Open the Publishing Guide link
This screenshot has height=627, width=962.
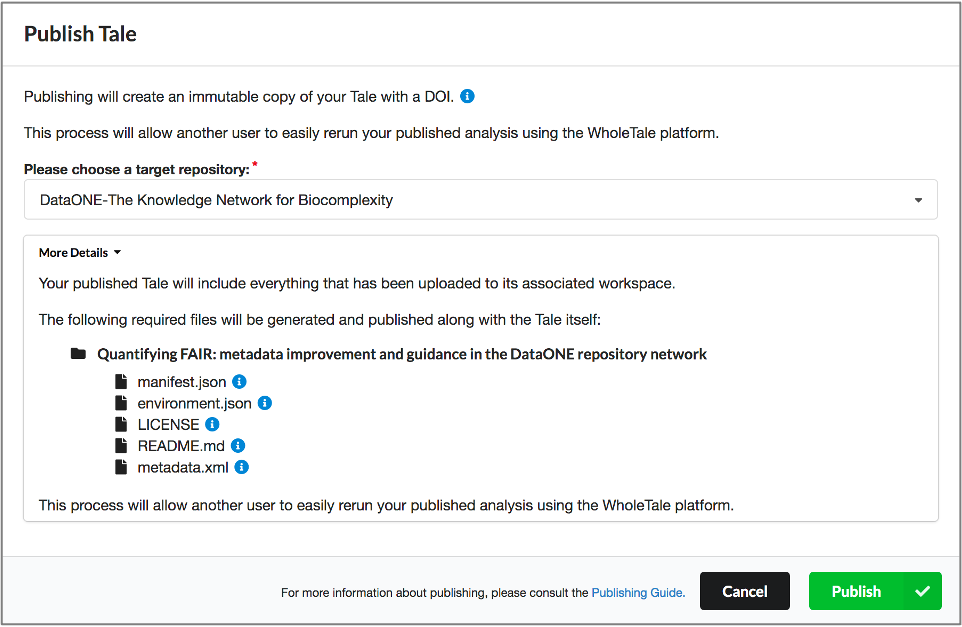coord(638,593)
